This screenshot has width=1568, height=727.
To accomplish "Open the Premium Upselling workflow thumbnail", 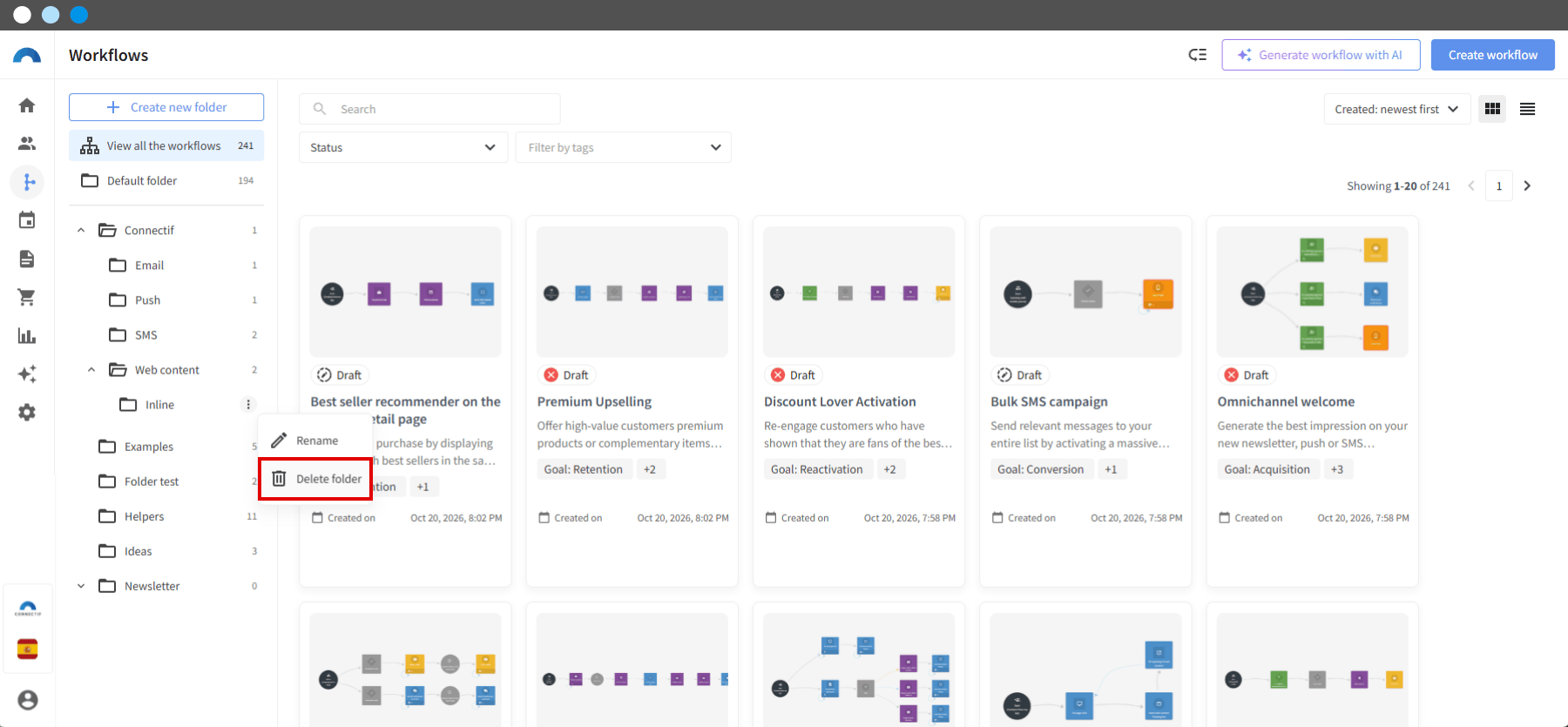I will pos(632,292).
